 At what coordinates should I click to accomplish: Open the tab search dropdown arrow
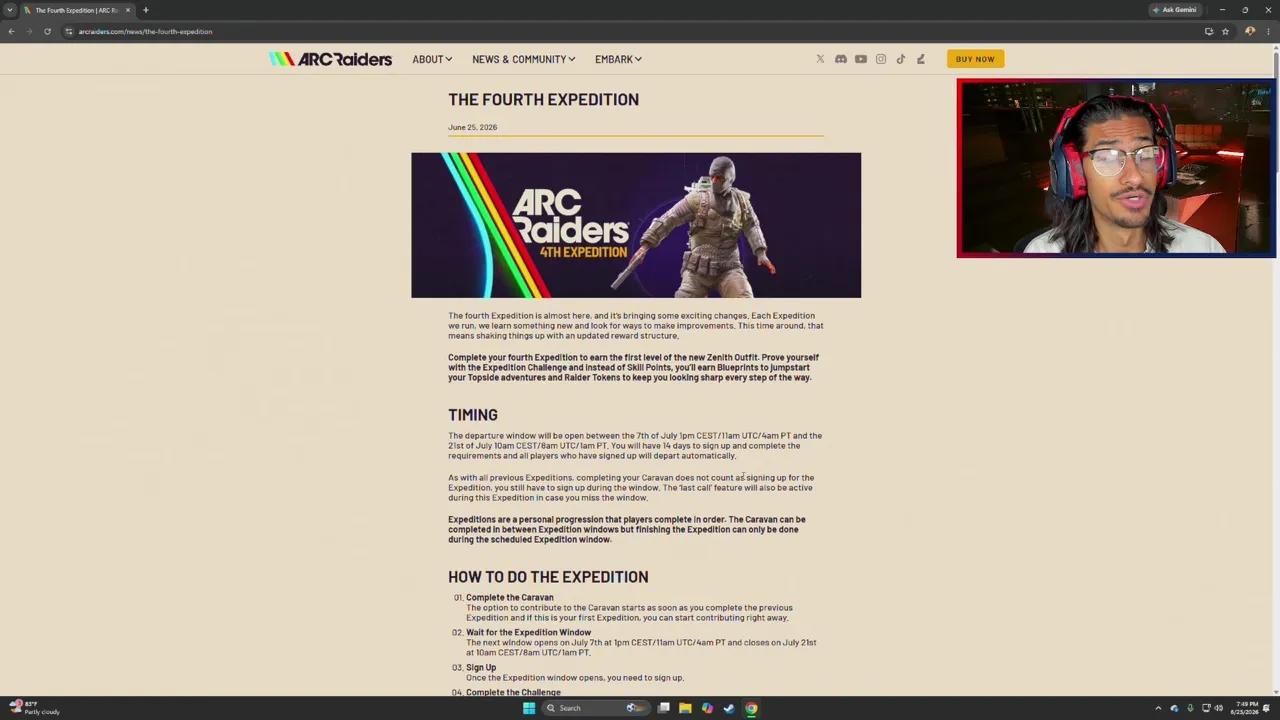10,10
